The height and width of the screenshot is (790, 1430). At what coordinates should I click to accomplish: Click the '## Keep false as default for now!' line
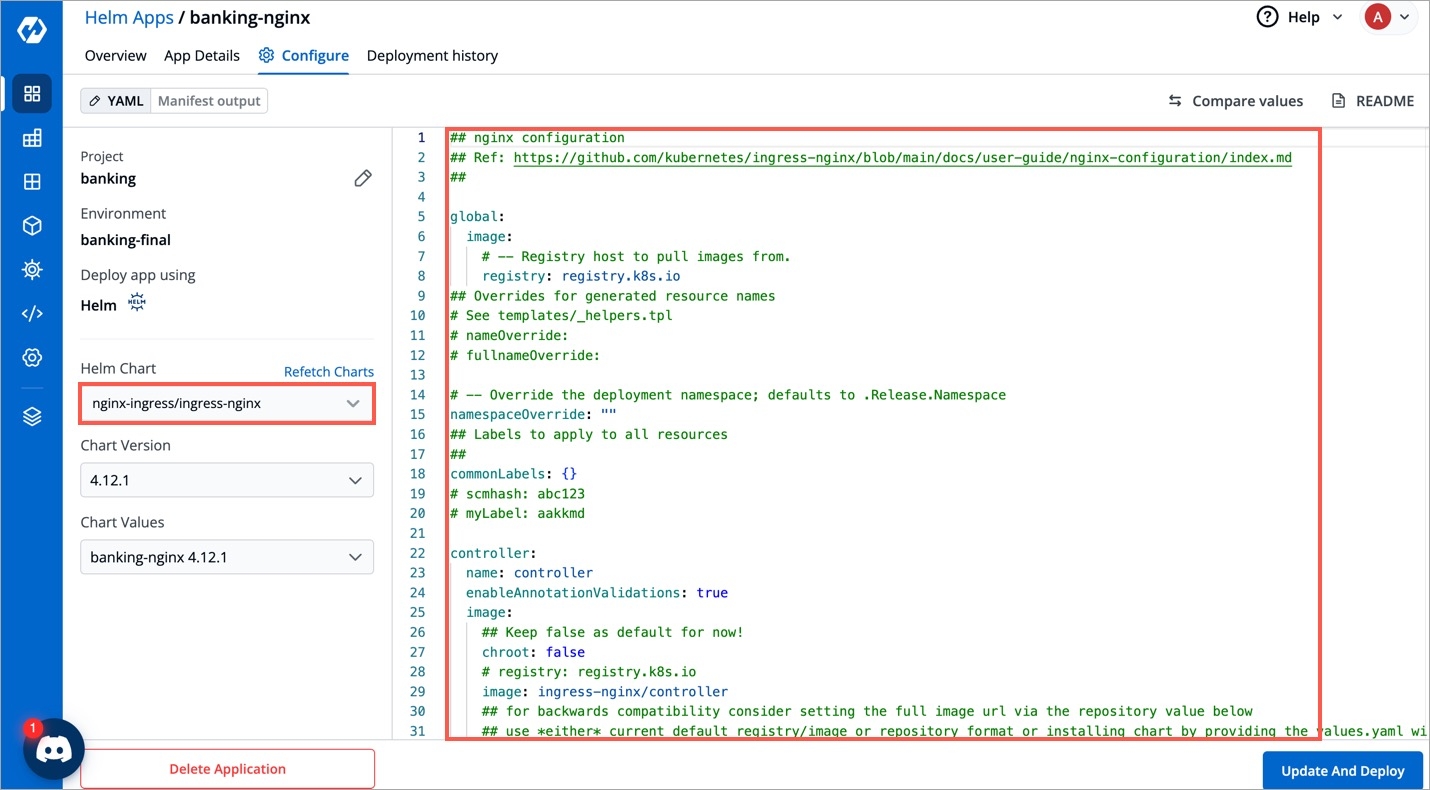coord(613,632)
